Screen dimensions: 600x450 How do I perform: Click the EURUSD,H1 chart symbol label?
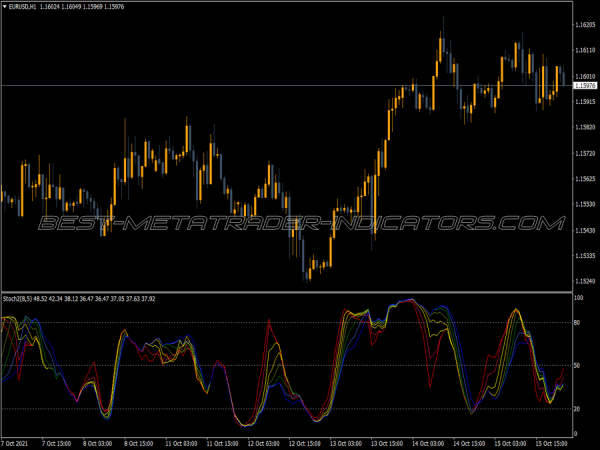pyautogui.click(x=22, y=7)
